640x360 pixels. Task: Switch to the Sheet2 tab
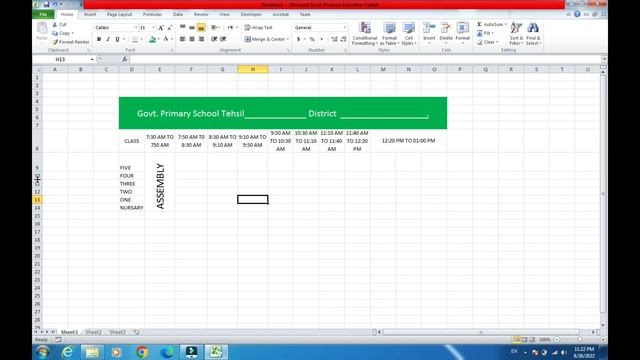(x=93, y=332)
